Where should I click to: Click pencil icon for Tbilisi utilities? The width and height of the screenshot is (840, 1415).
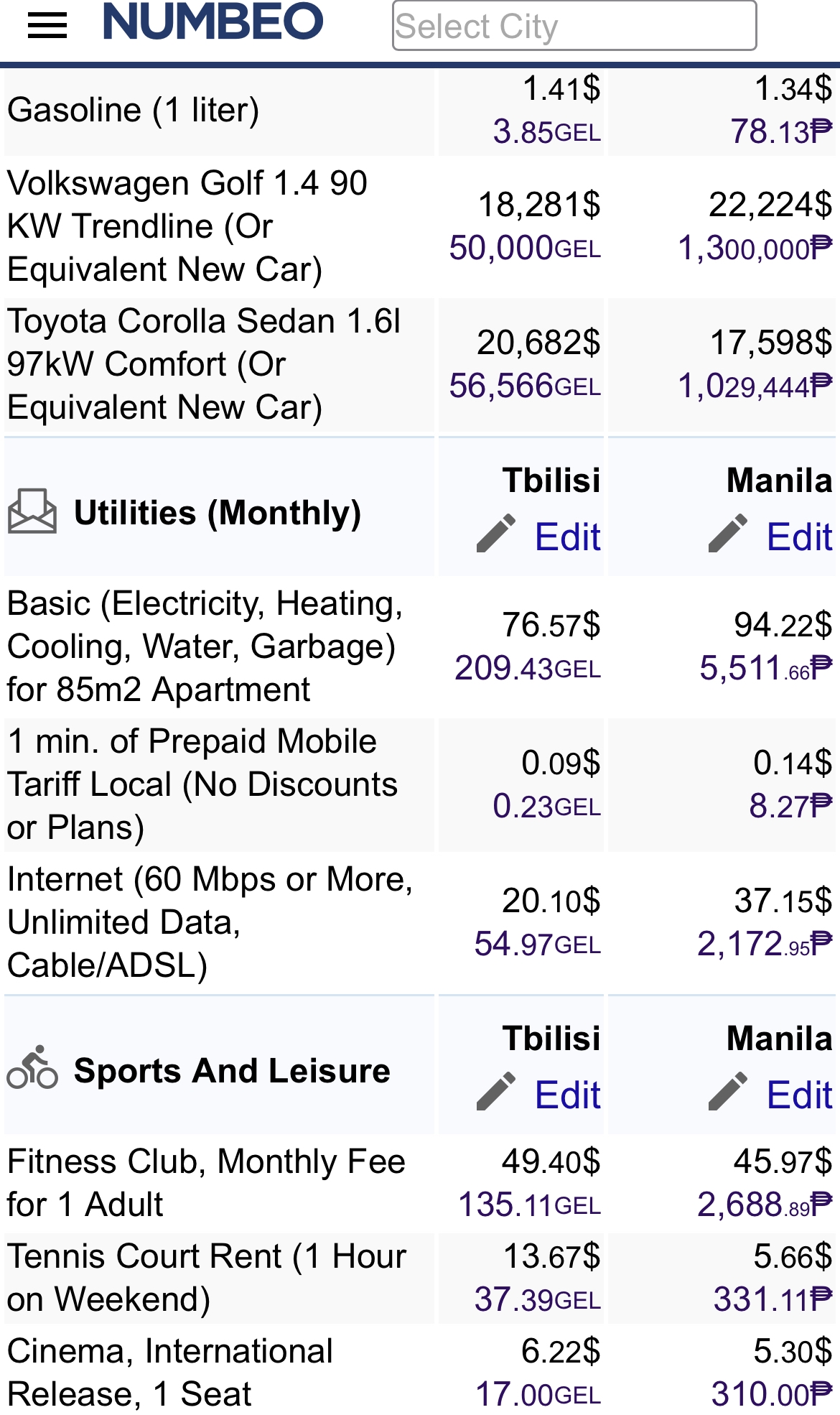click(x=496, y=534)
